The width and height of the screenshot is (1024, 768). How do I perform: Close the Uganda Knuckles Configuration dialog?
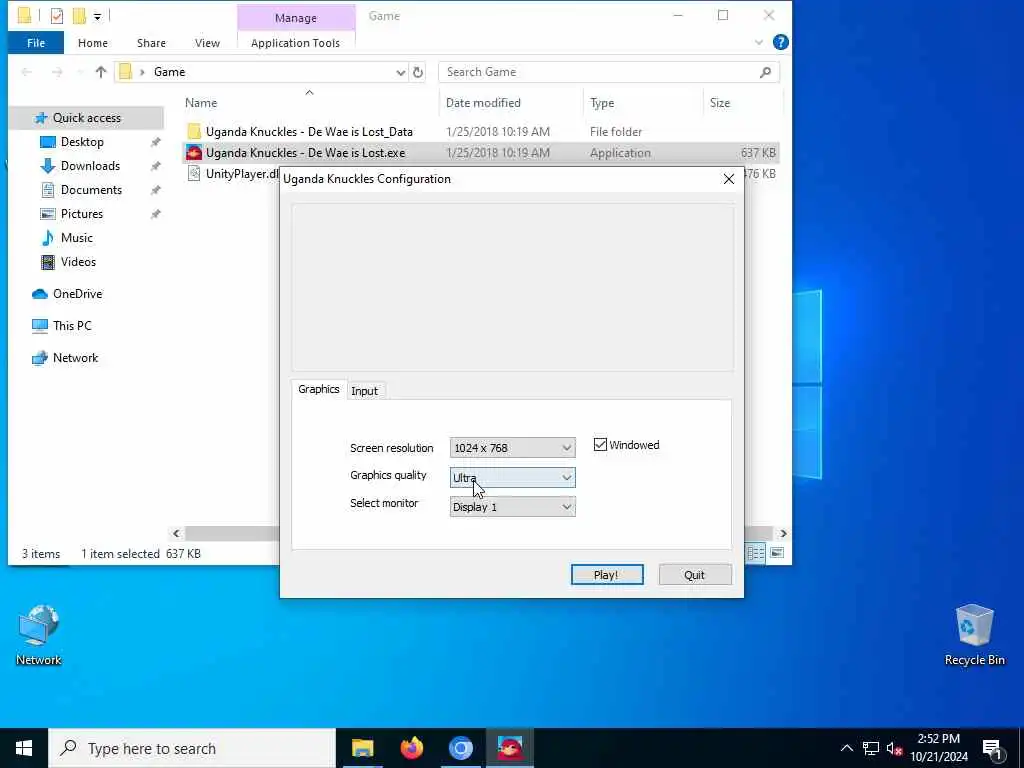tap(729, 179)
